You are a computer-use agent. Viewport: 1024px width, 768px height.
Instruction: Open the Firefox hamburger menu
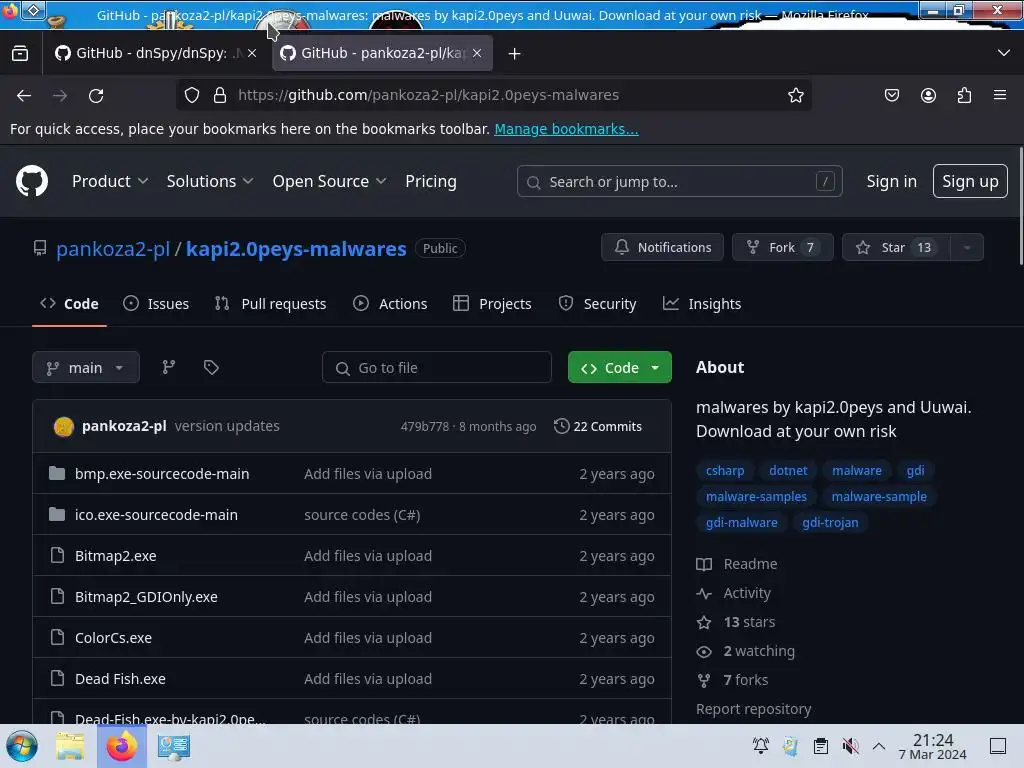(x=1000, y=95)
